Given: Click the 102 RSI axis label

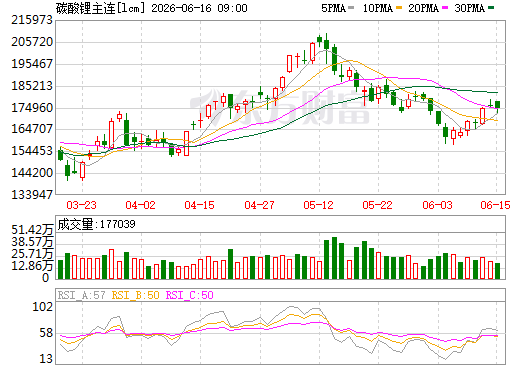Looking at the screenshot, I should coord(43,307).
